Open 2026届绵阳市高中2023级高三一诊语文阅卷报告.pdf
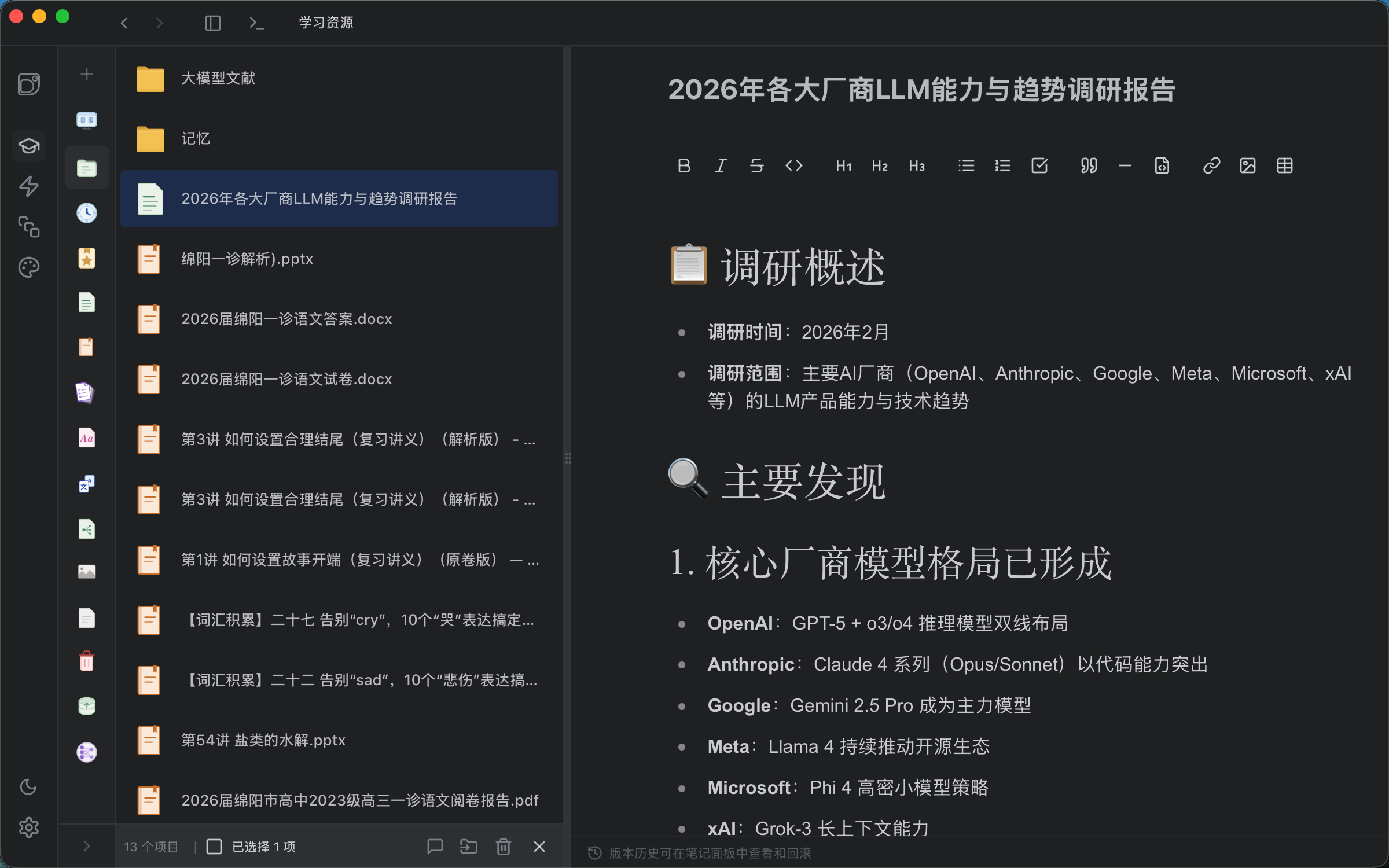Image resolution: width=1389 pixels, height=868 pixels. (339, 800)
